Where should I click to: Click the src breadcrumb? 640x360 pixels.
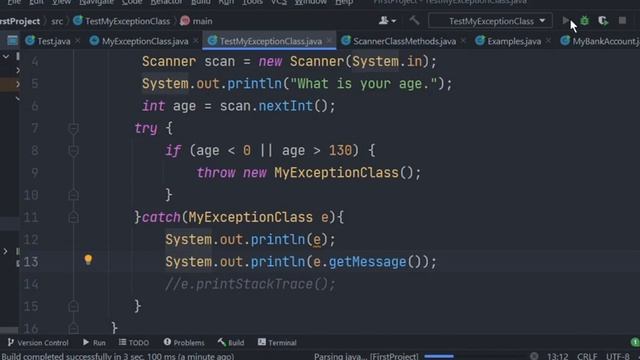pos(57,21)
